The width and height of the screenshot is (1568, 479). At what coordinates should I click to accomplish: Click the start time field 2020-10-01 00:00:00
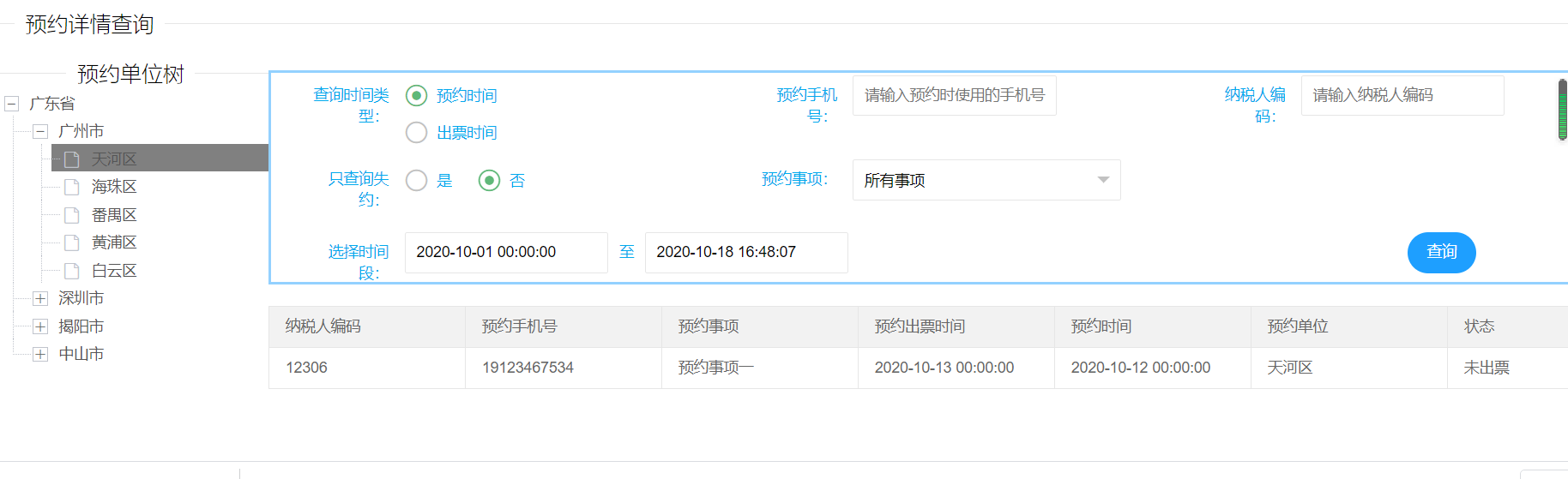(506, 252)
